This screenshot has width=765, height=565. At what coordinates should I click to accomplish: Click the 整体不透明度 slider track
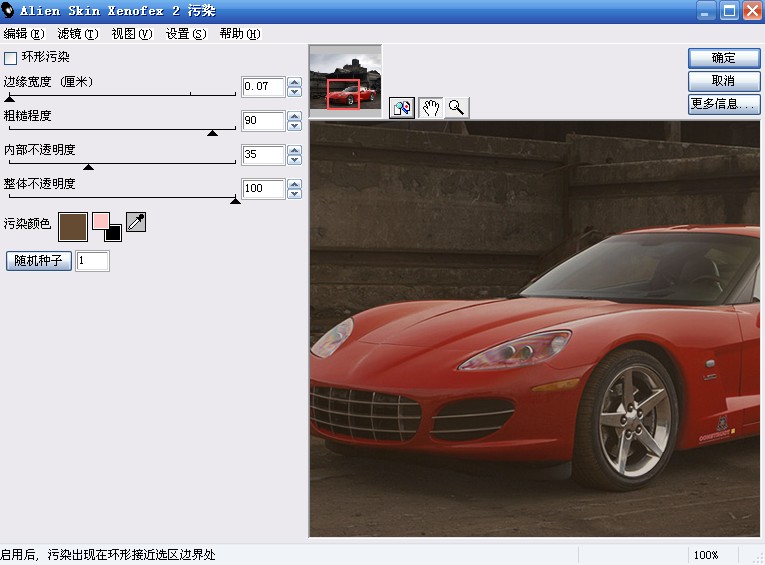click(122, 197)
